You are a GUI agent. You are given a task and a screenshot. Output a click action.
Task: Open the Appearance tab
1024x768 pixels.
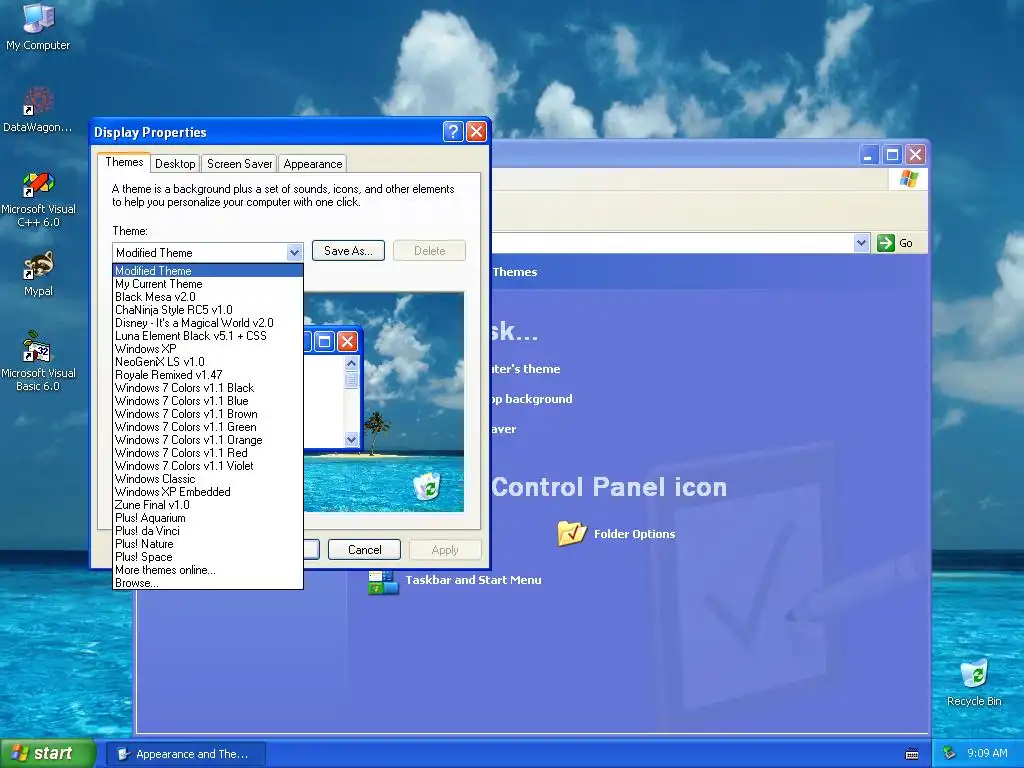click(312, 163)
